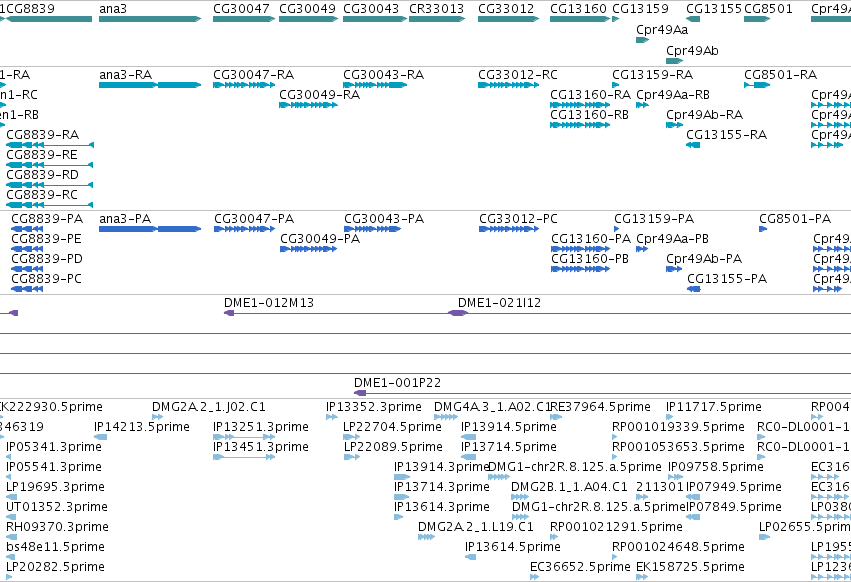
Task: Open the CG8839-PA protein label
Action: [47, 219]
